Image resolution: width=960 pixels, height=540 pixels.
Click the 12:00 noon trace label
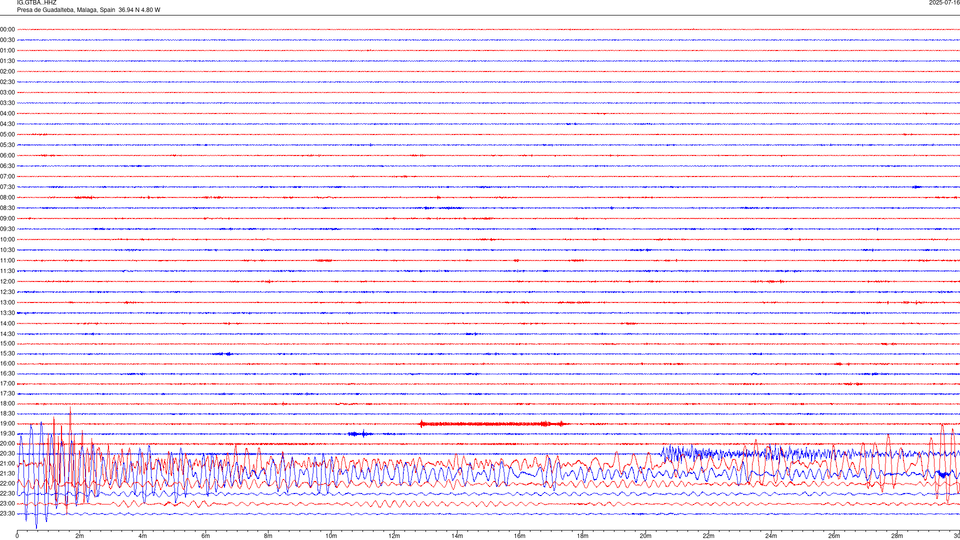(7, 281)
